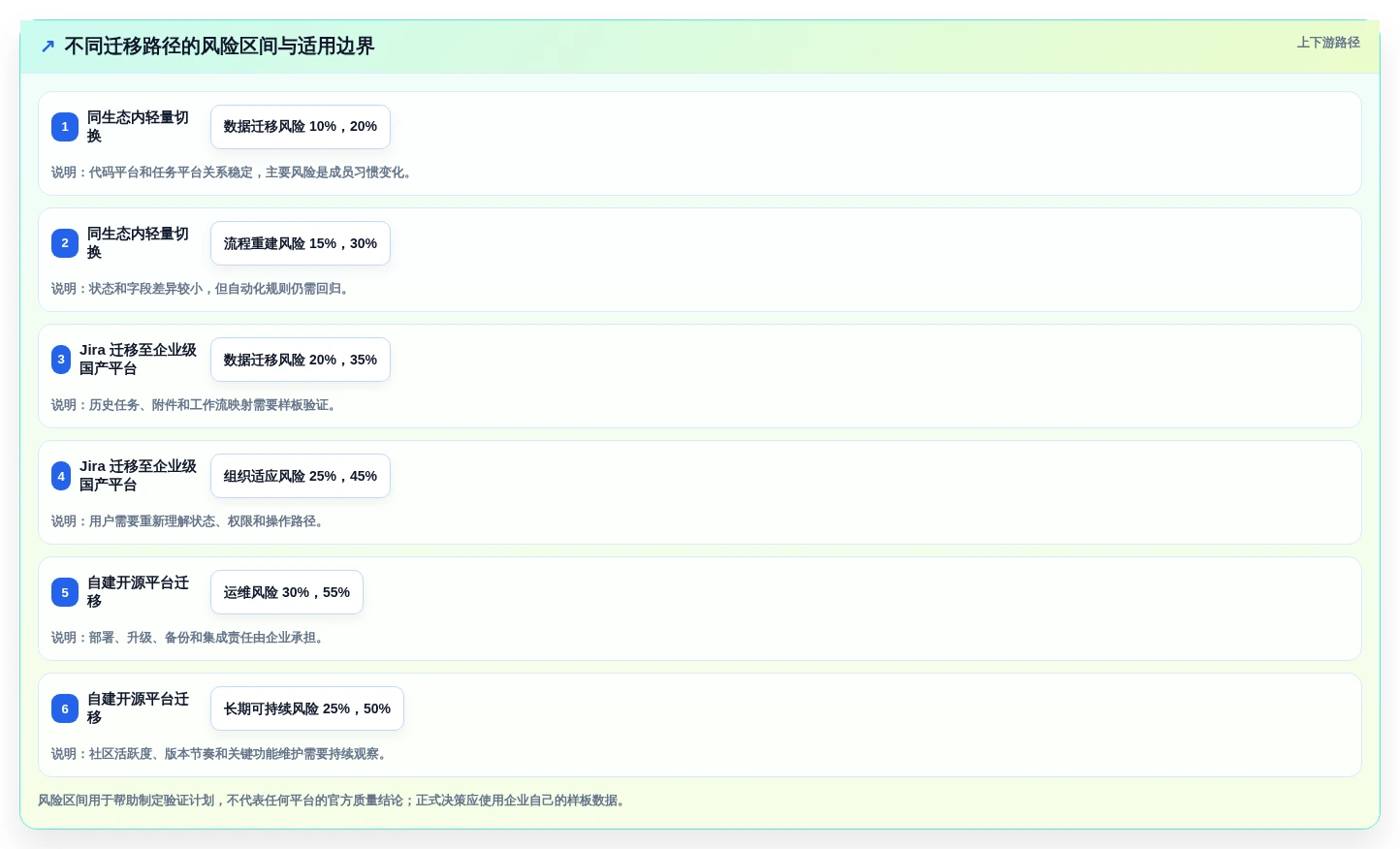Click the number 5 step badge

coord(65,592)
